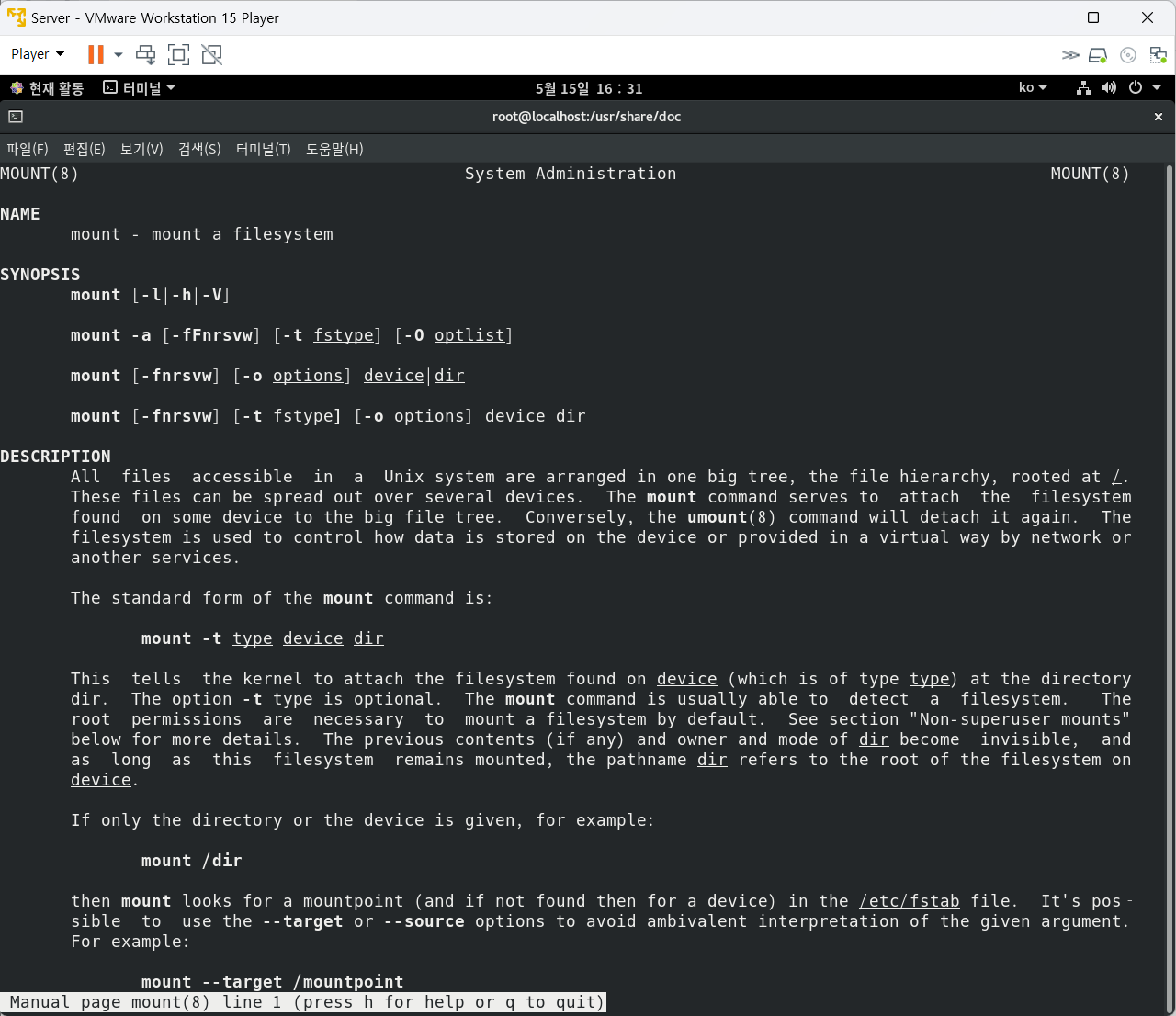Click the network adapter device icon
Viewport: 1176px width, 1016px height.
coord(1159,55)
